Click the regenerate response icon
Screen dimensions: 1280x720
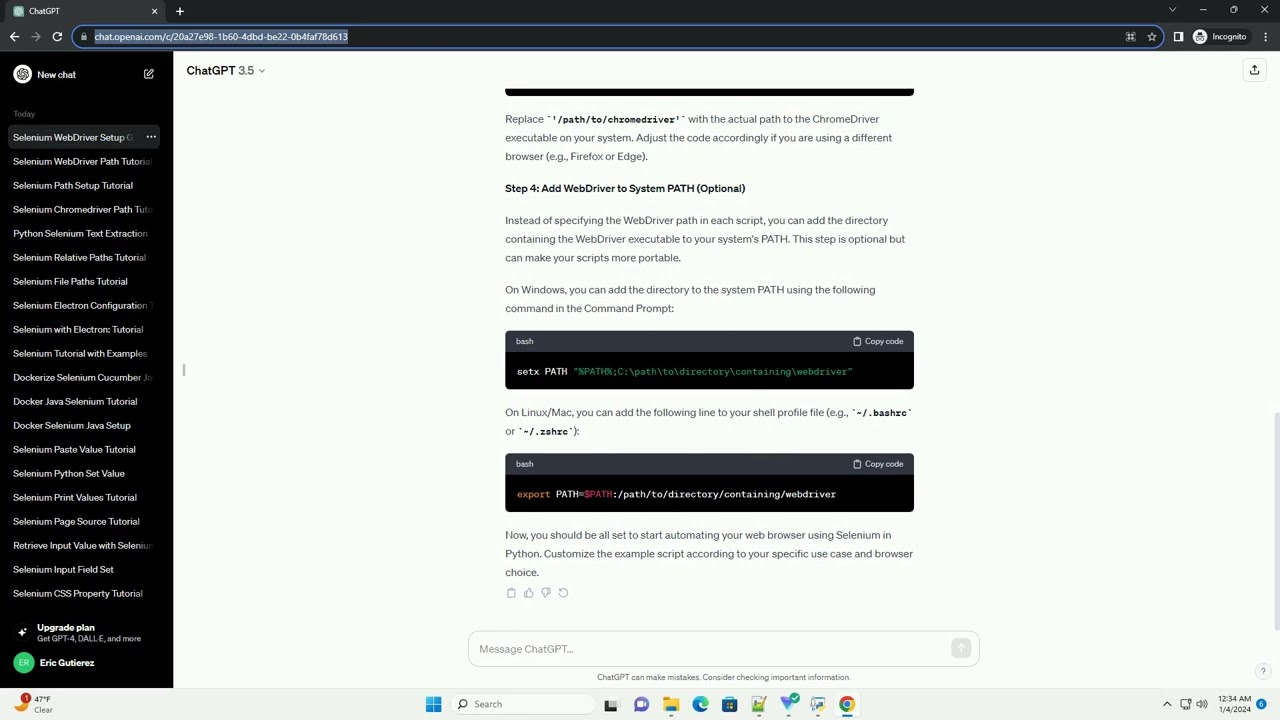563,593
